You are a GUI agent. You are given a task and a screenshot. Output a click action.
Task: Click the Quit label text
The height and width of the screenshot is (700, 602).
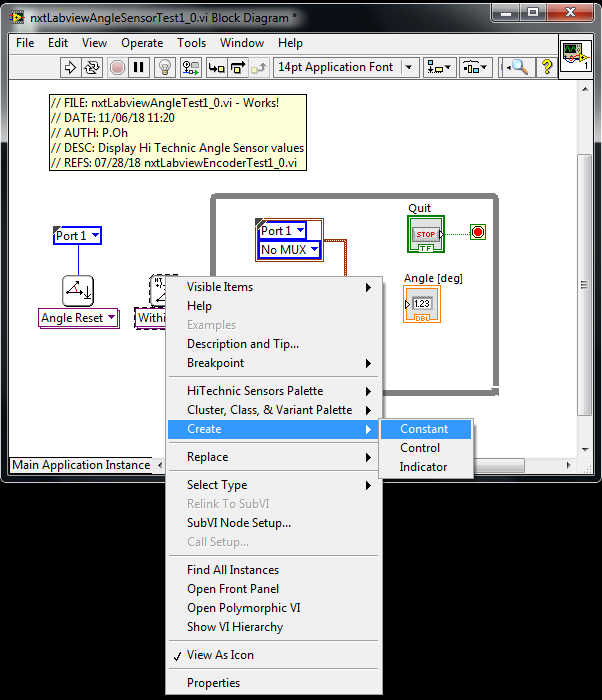click(419, 208)
